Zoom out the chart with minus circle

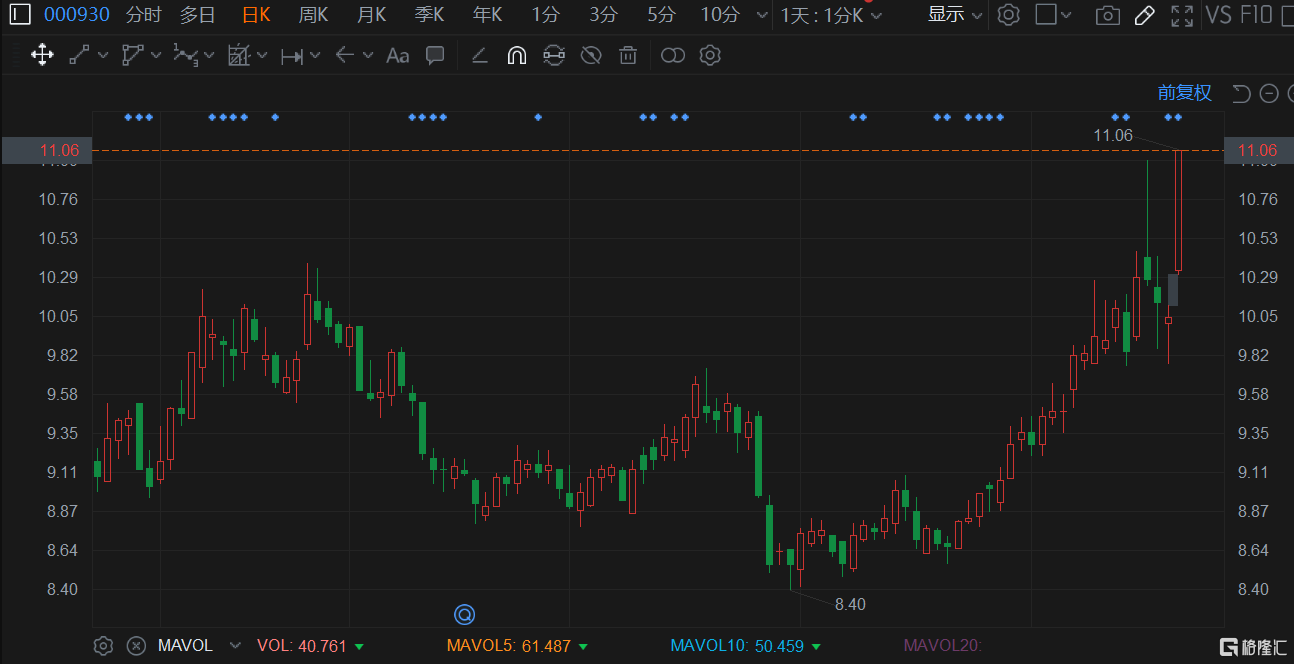[x=1269, y=93]
